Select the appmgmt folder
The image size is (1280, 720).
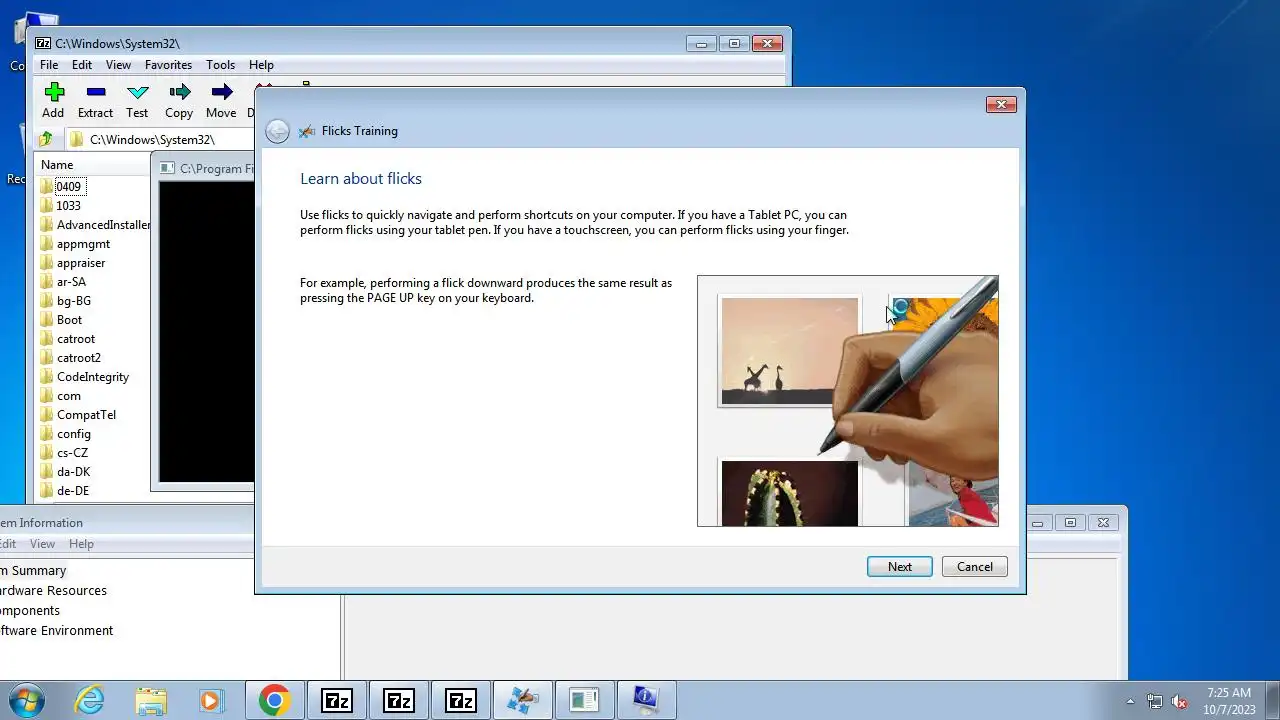(83, 243)
